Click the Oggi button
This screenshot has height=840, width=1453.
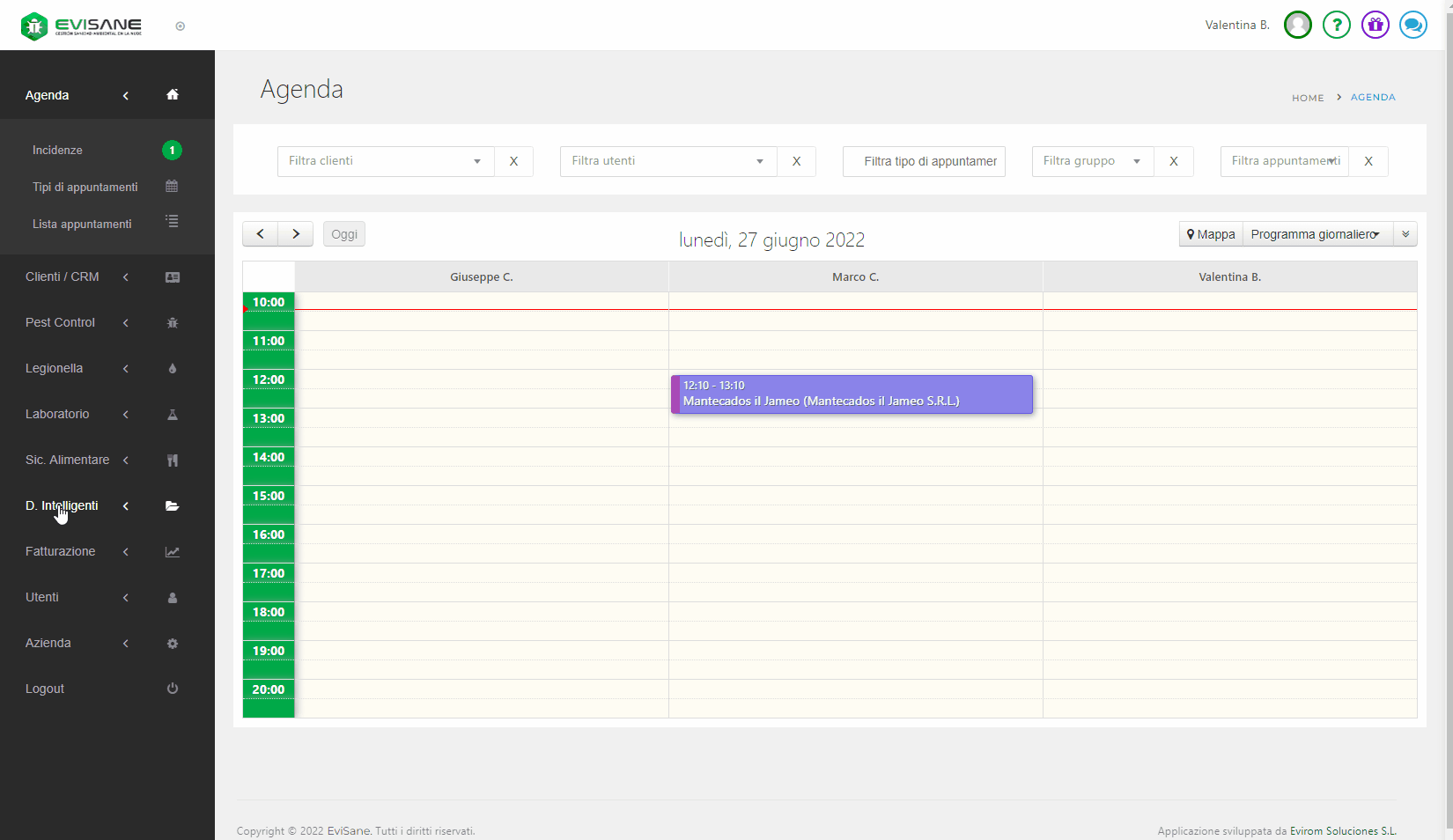click(344, 234)
